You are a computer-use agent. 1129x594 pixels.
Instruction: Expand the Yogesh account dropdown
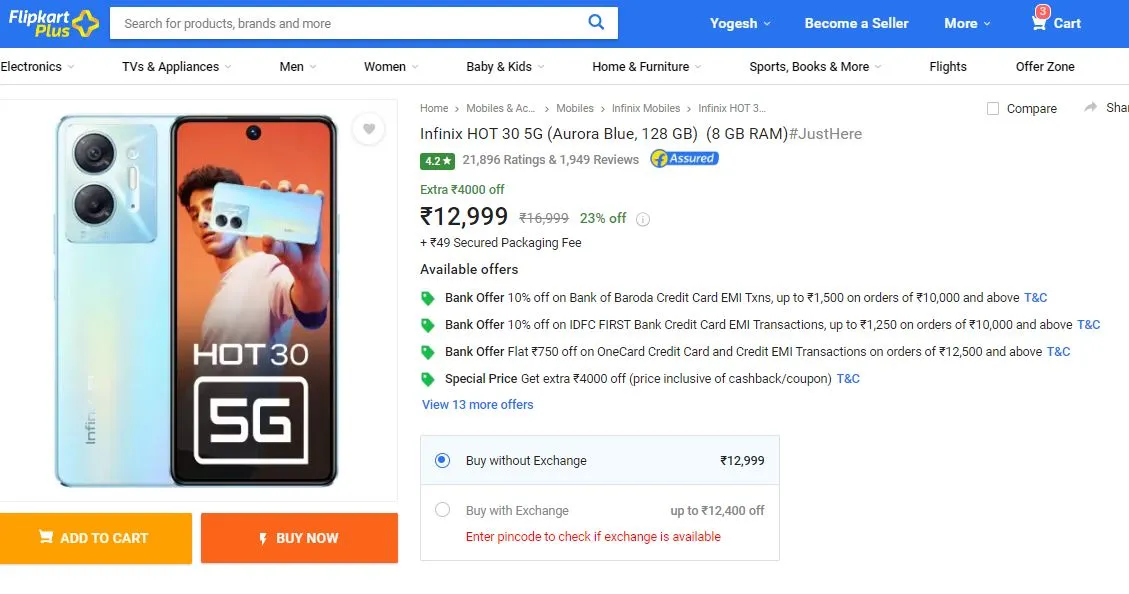[740, 23]
